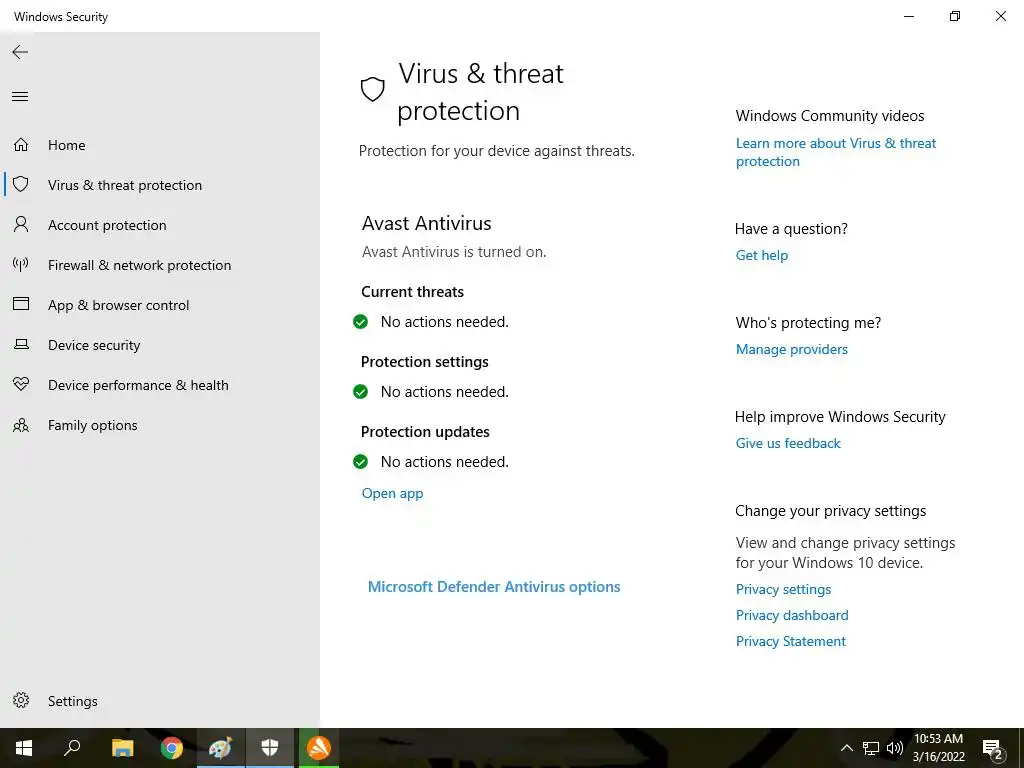The height and width of the screenshot is (768, 1024).
Task: Click the App & browser control window icon
Action: pos(21,304)
